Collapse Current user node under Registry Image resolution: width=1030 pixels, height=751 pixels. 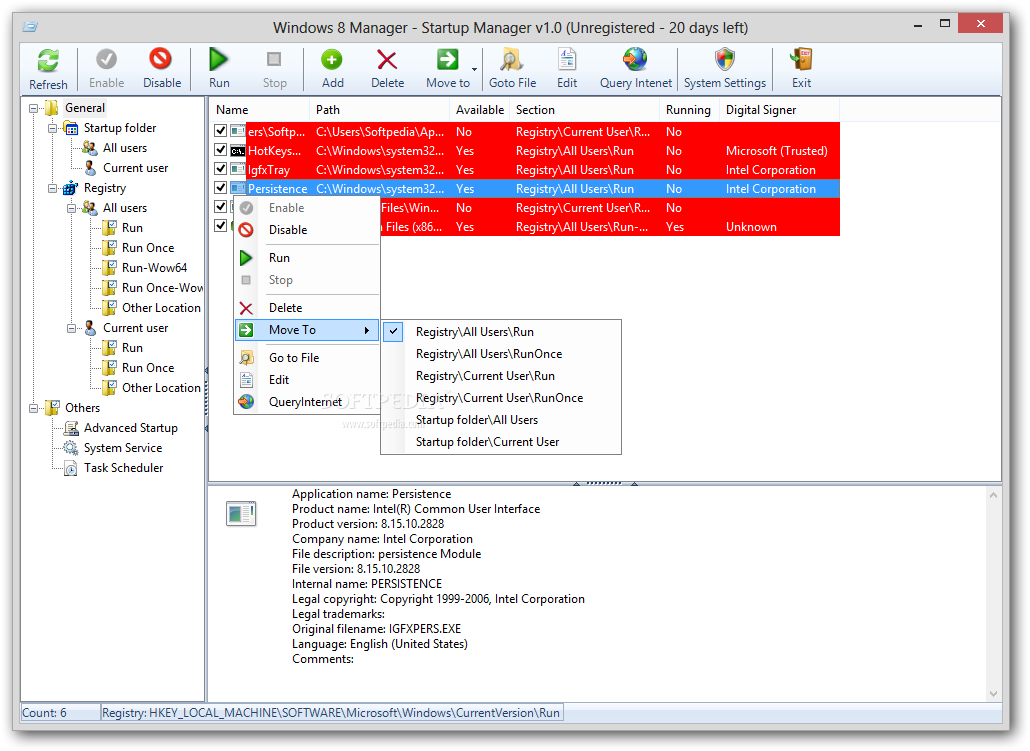(72, 328)
